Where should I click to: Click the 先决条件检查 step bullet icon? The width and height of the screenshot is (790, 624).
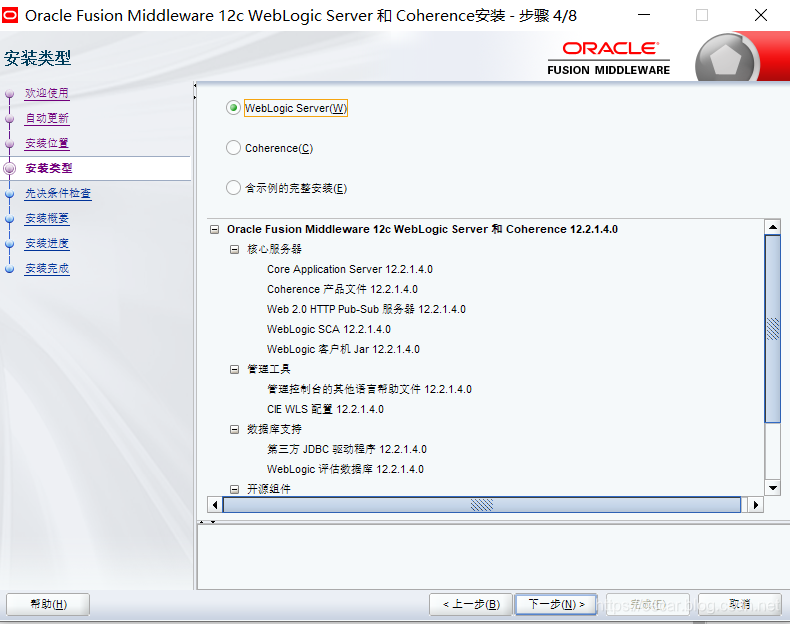coord(10,194)
